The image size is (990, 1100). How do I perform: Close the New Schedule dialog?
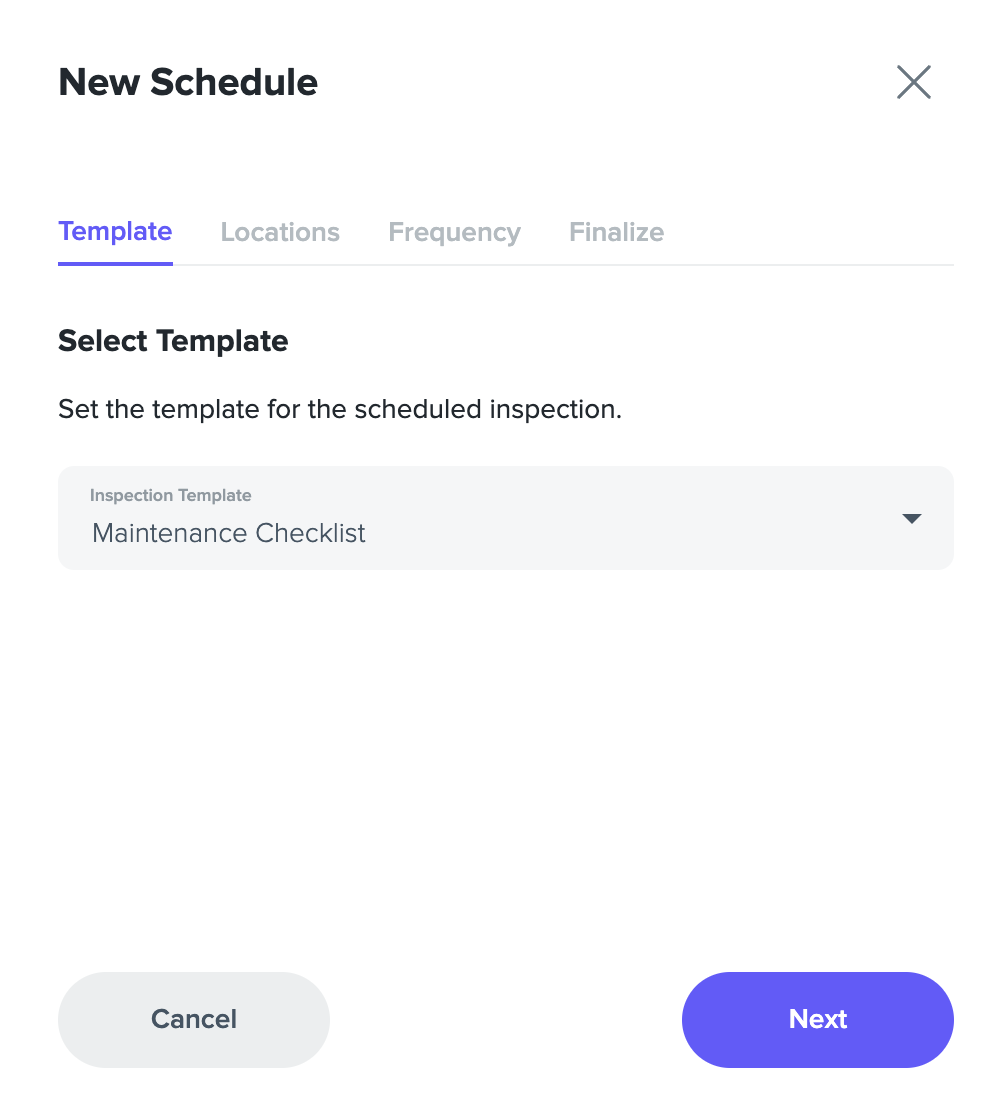pos(914,82)
